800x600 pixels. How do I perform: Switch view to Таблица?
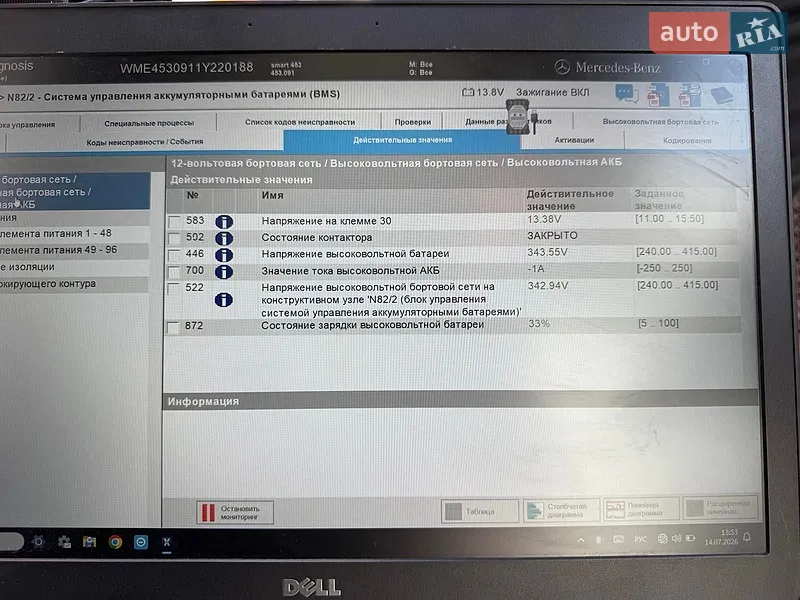[480, 511]
